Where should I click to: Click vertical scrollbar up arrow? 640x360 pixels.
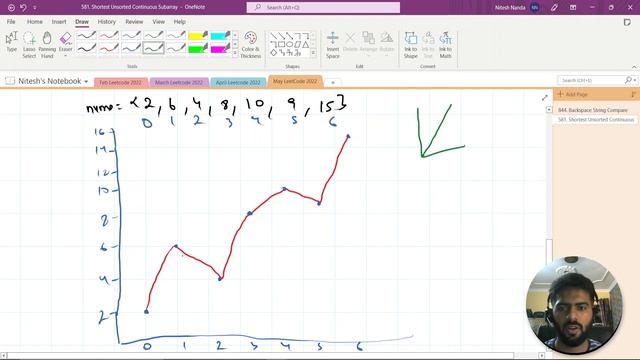(x=549, y=109)
